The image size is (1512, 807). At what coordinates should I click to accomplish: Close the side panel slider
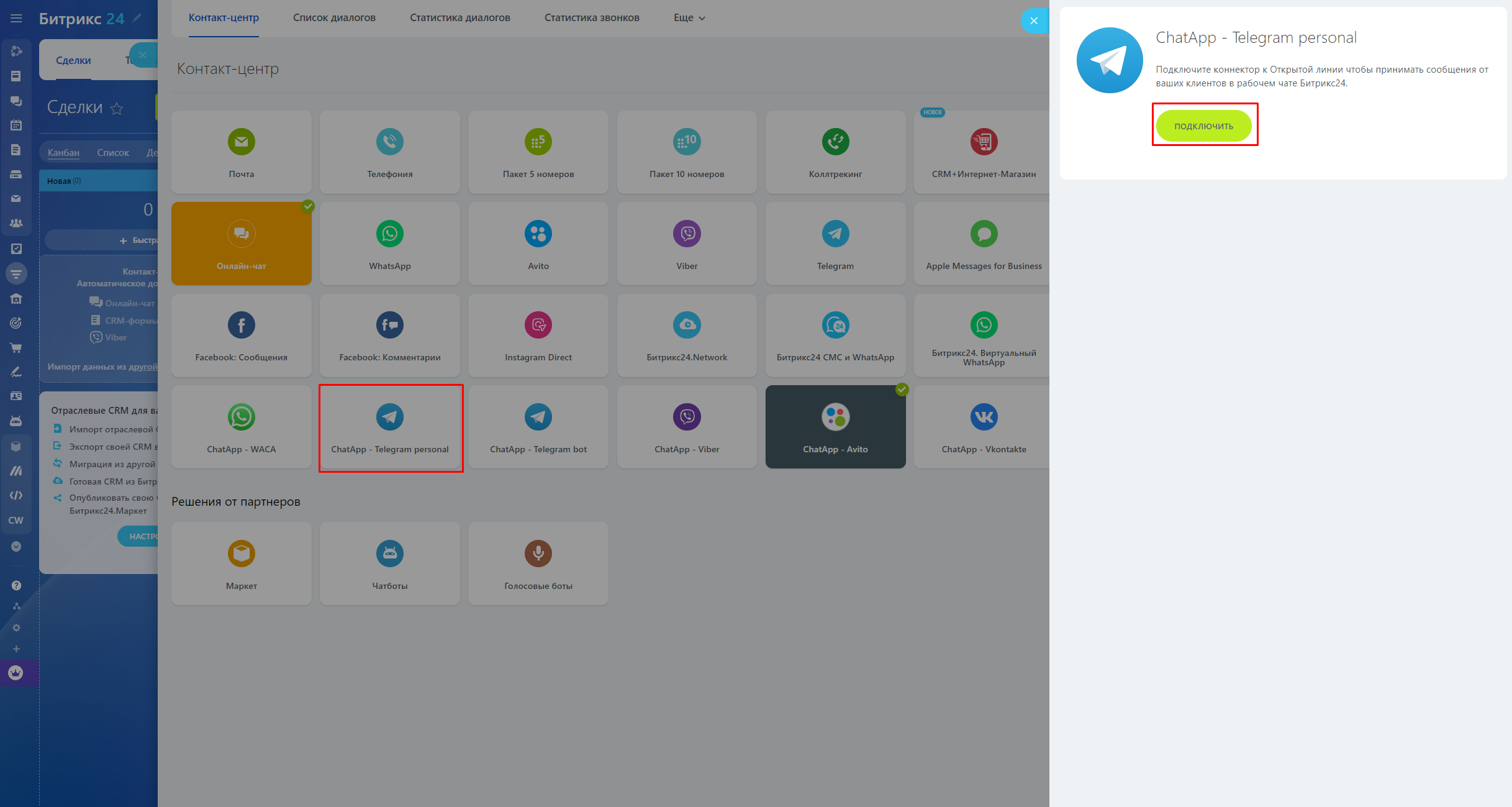point(1033,21)
